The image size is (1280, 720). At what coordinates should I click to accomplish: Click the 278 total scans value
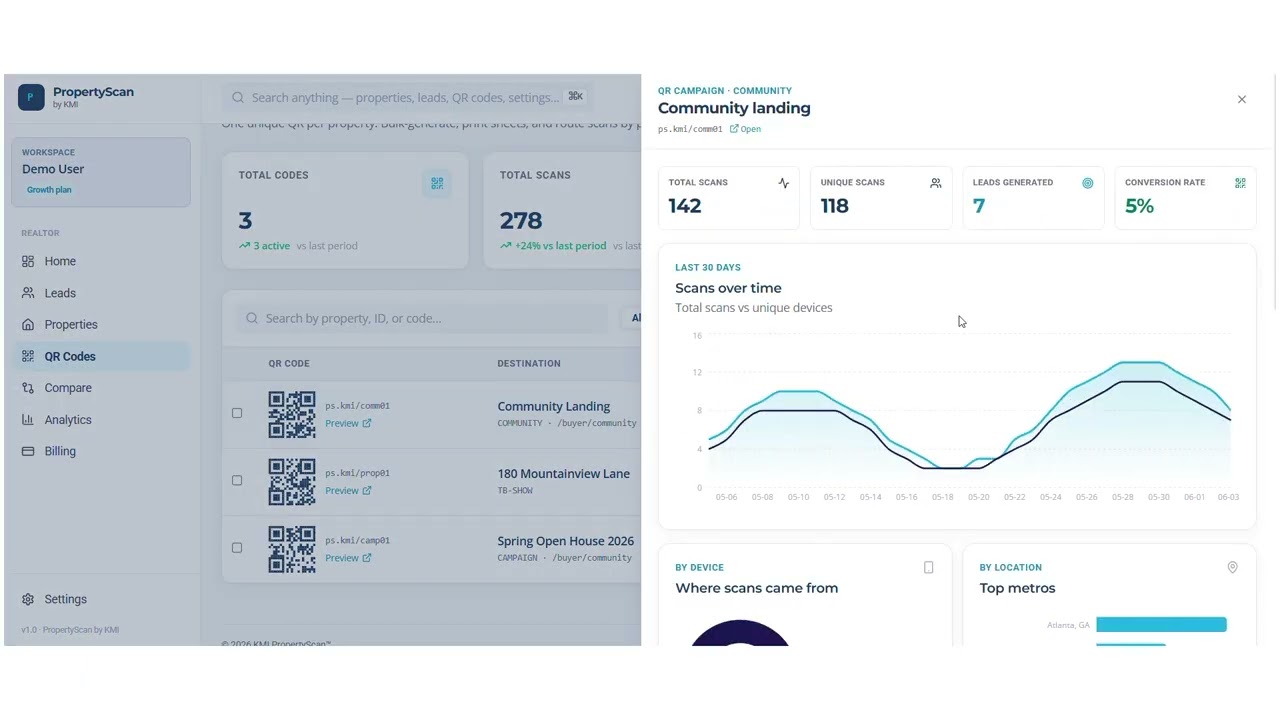pos(521,220)
